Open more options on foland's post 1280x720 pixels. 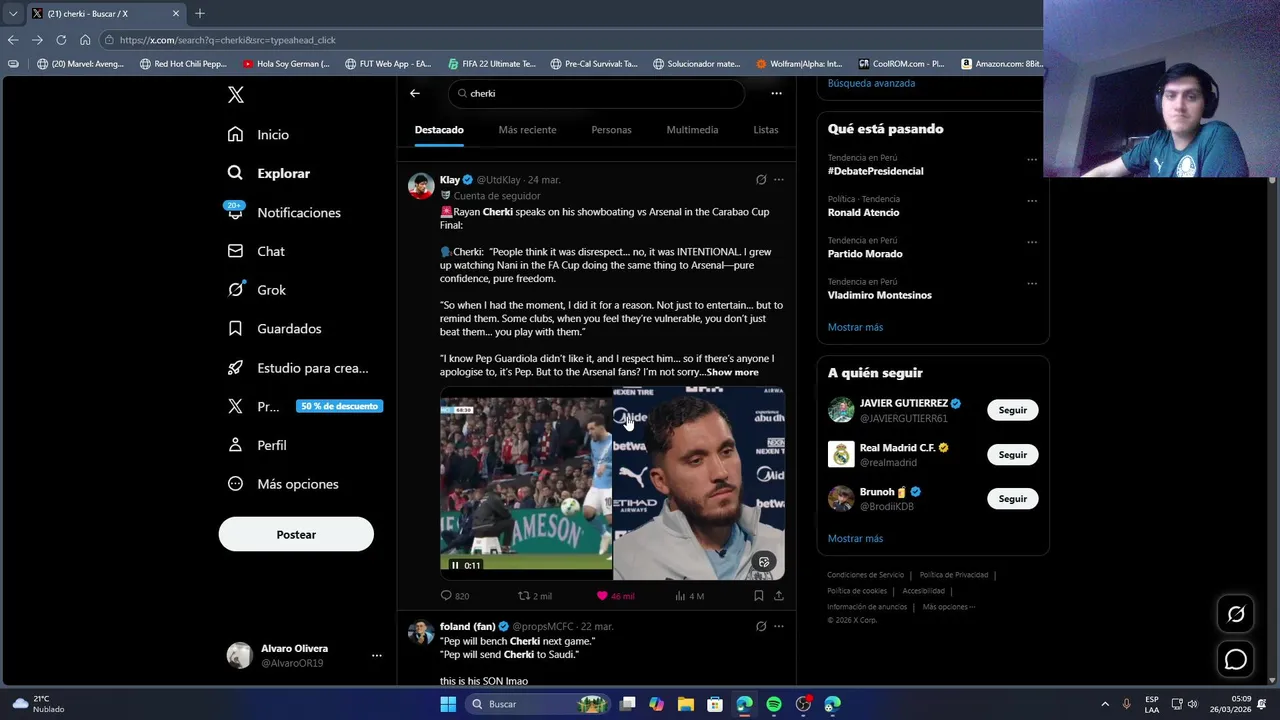[779, 627]
